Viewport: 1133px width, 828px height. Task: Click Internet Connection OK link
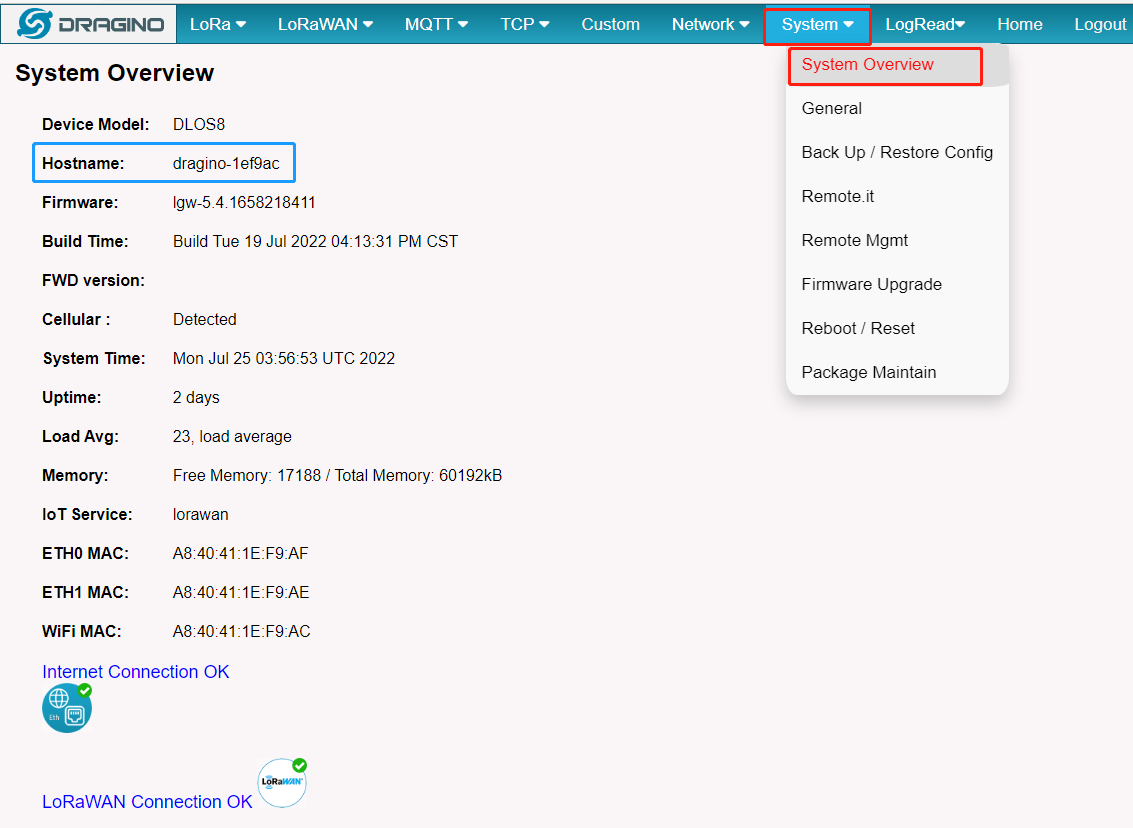tap(136, 672)
